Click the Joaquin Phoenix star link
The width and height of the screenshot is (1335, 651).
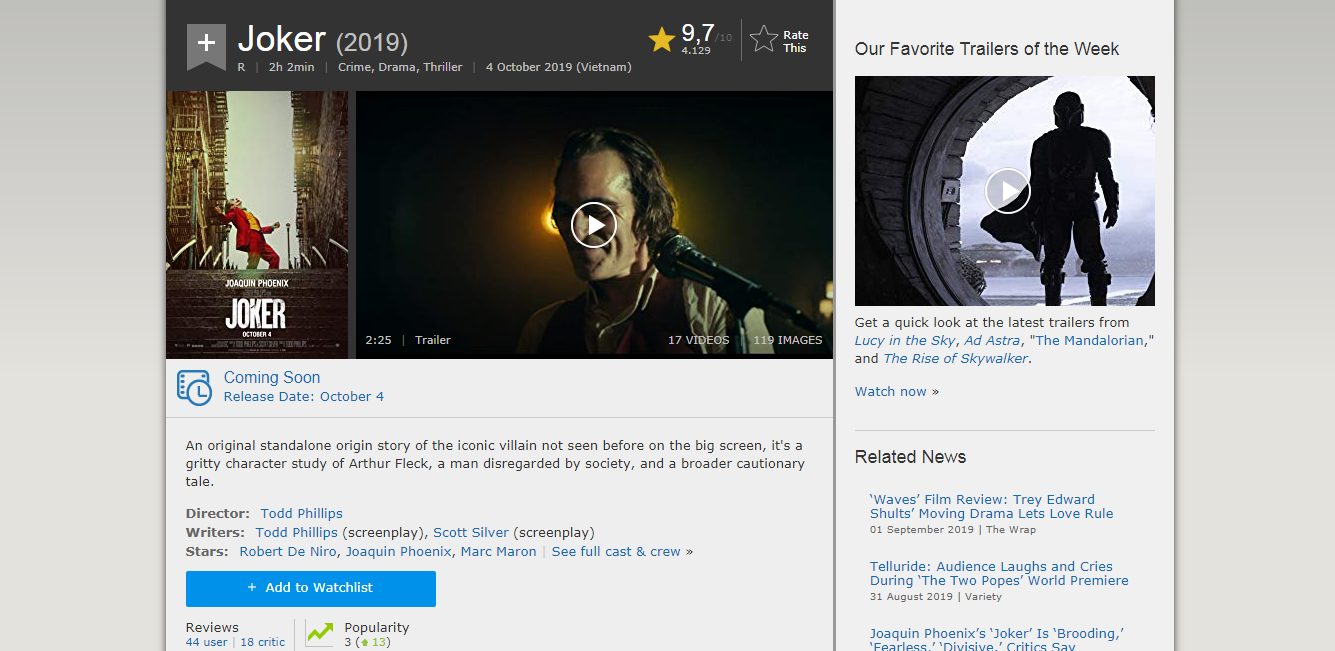tap(398, 551)
